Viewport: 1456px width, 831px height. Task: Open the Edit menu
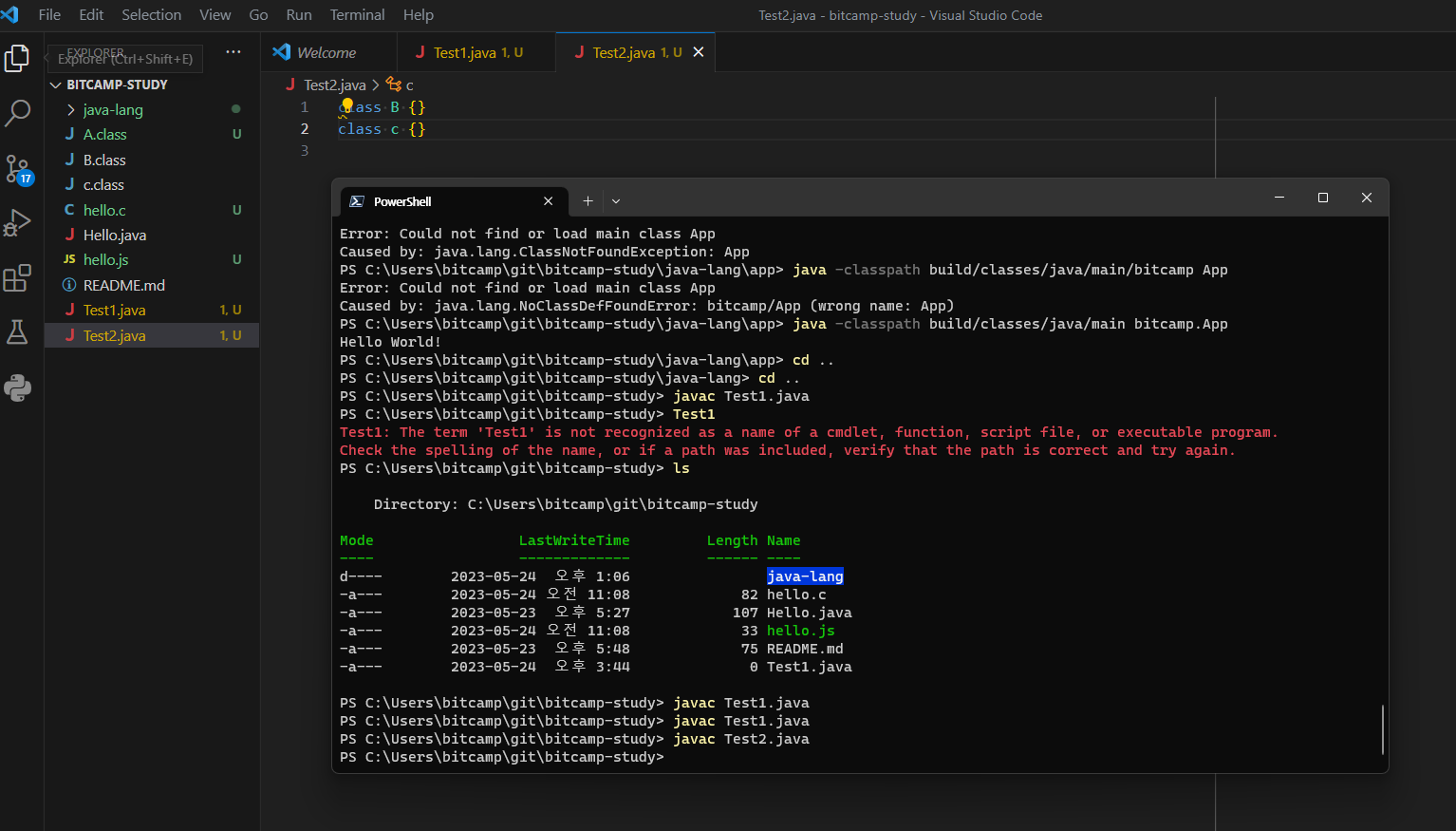tap(91, 15)
